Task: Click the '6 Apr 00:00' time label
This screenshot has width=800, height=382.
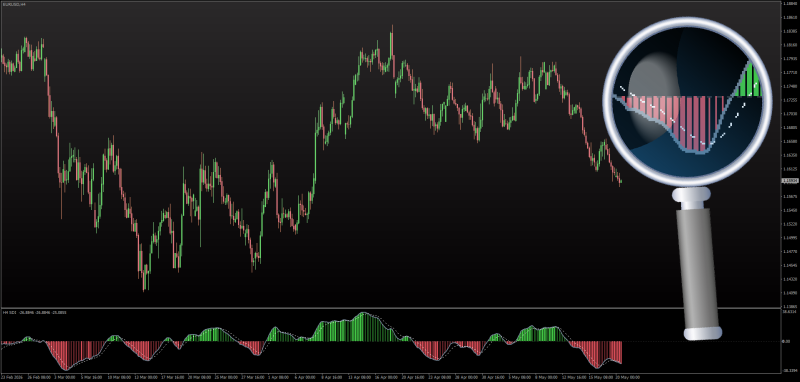Action: (x=304, y=378)
